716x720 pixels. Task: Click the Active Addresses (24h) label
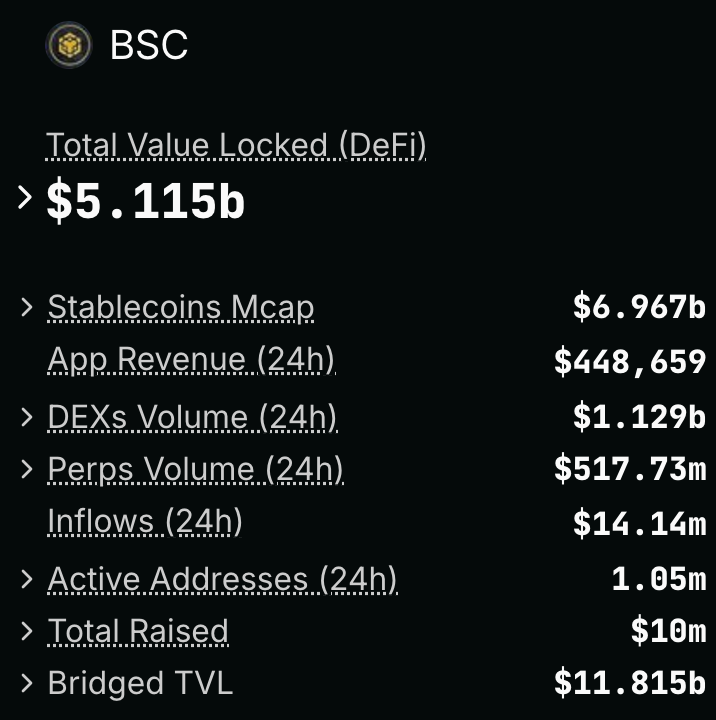[223, 579]
